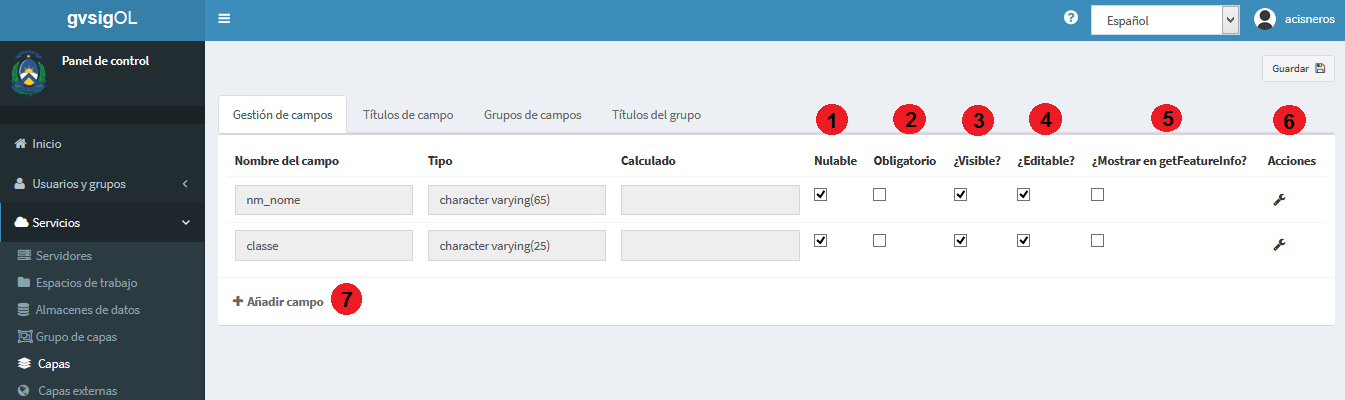Click the nm_nome field name input
The image size is (1345, 400).
coord(324,200)
